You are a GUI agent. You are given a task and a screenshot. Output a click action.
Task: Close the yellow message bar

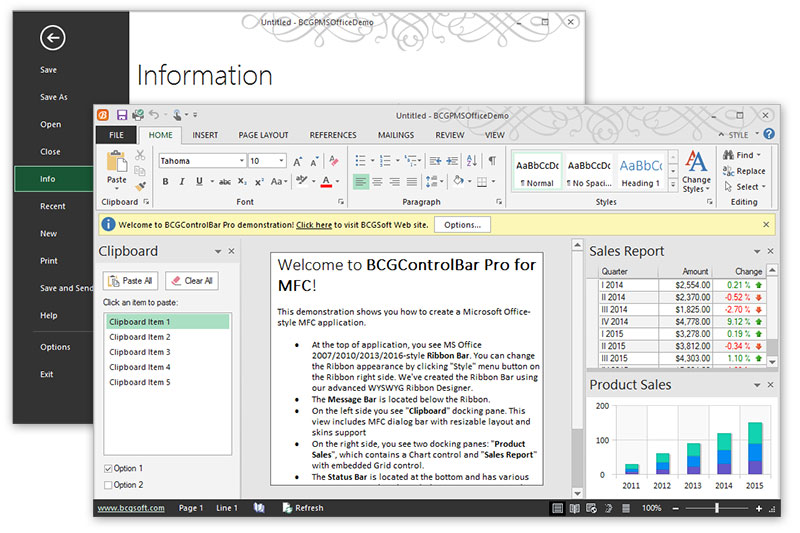coord(766,224)
